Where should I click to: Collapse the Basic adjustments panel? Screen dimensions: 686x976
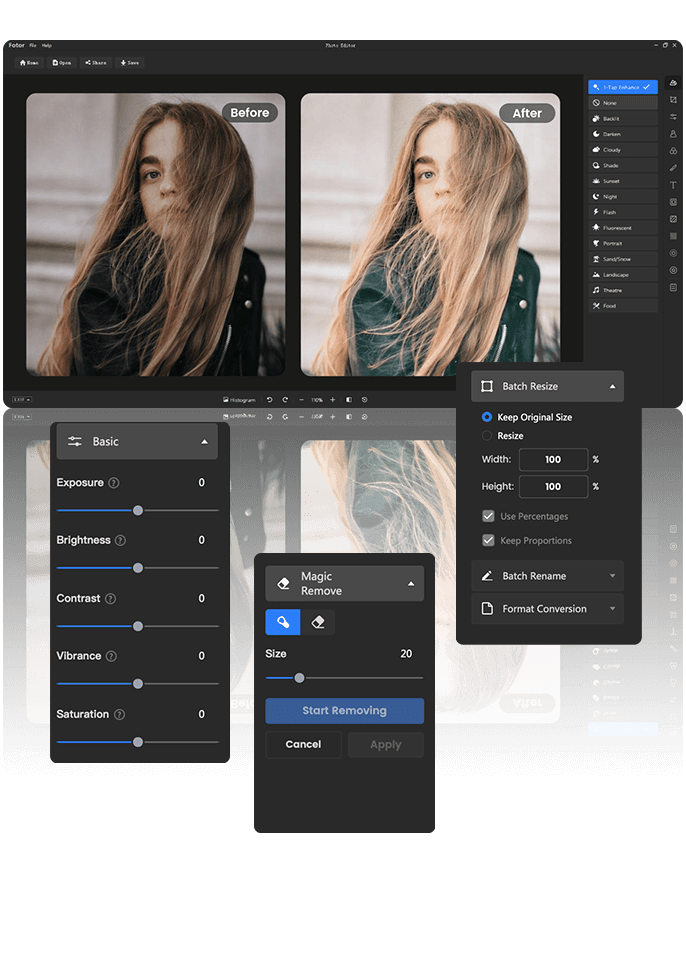(x=204, y=442)
